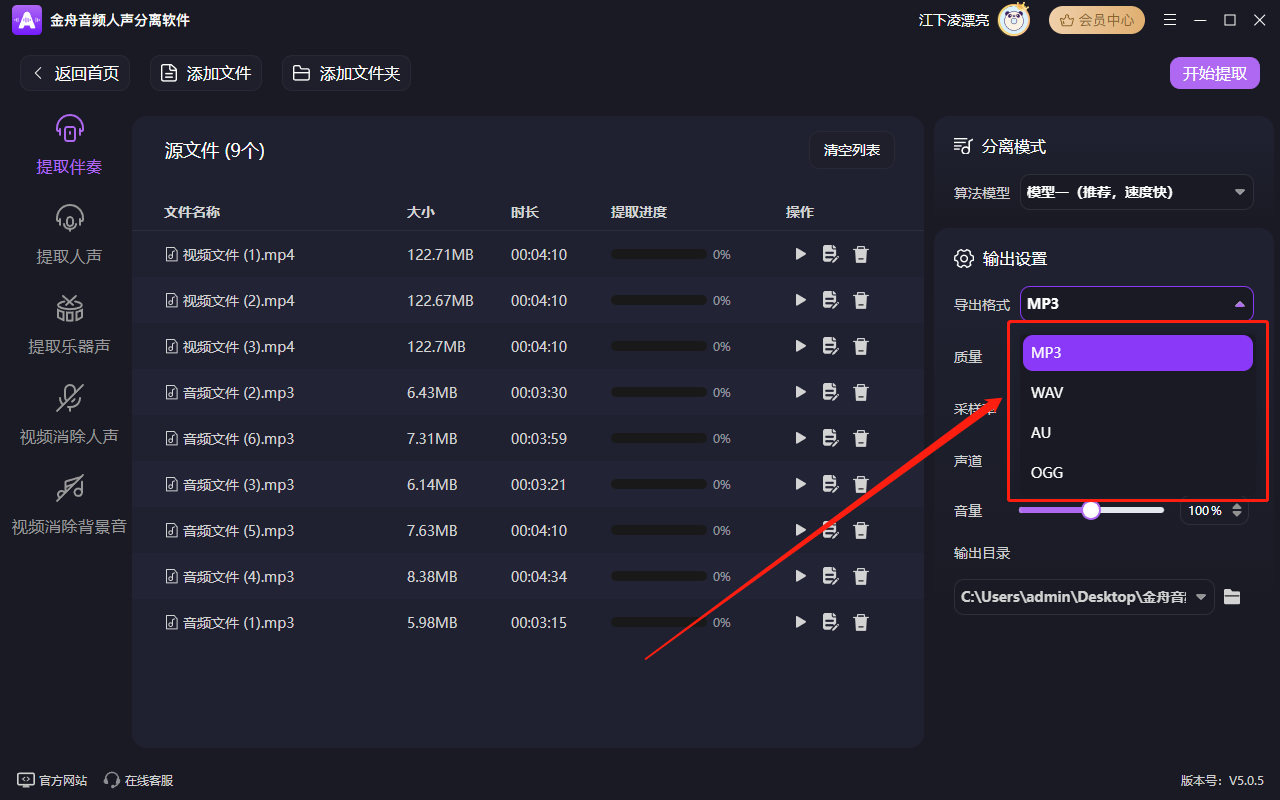Open the 算法模型 model dropdown
Image resolution: width=1280 pixels, height=800 pixels.
point(1136,191)
